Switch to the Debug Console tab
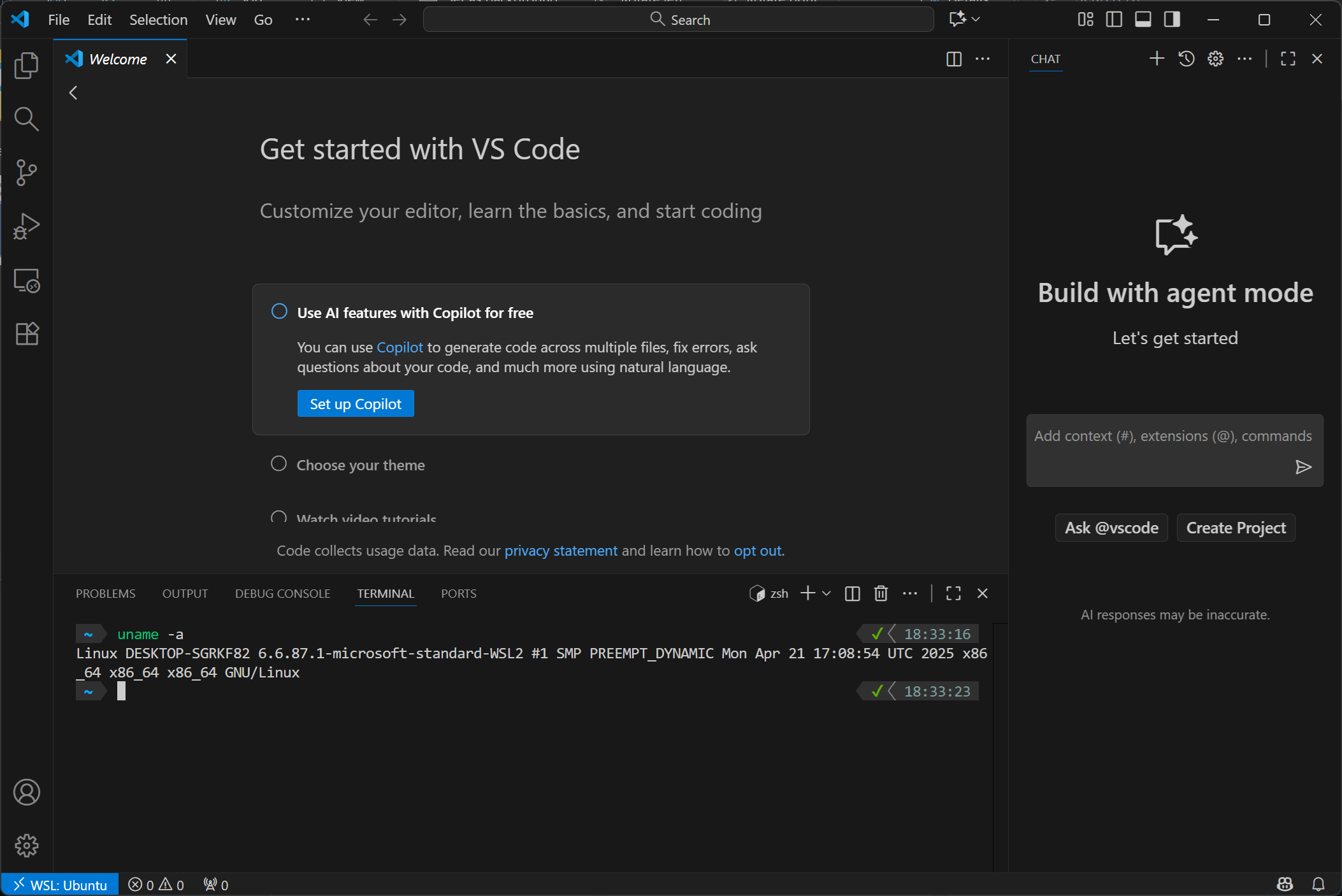Image resolution: width=1342 pixels, height=896 pixels. (x=282, y=593)
